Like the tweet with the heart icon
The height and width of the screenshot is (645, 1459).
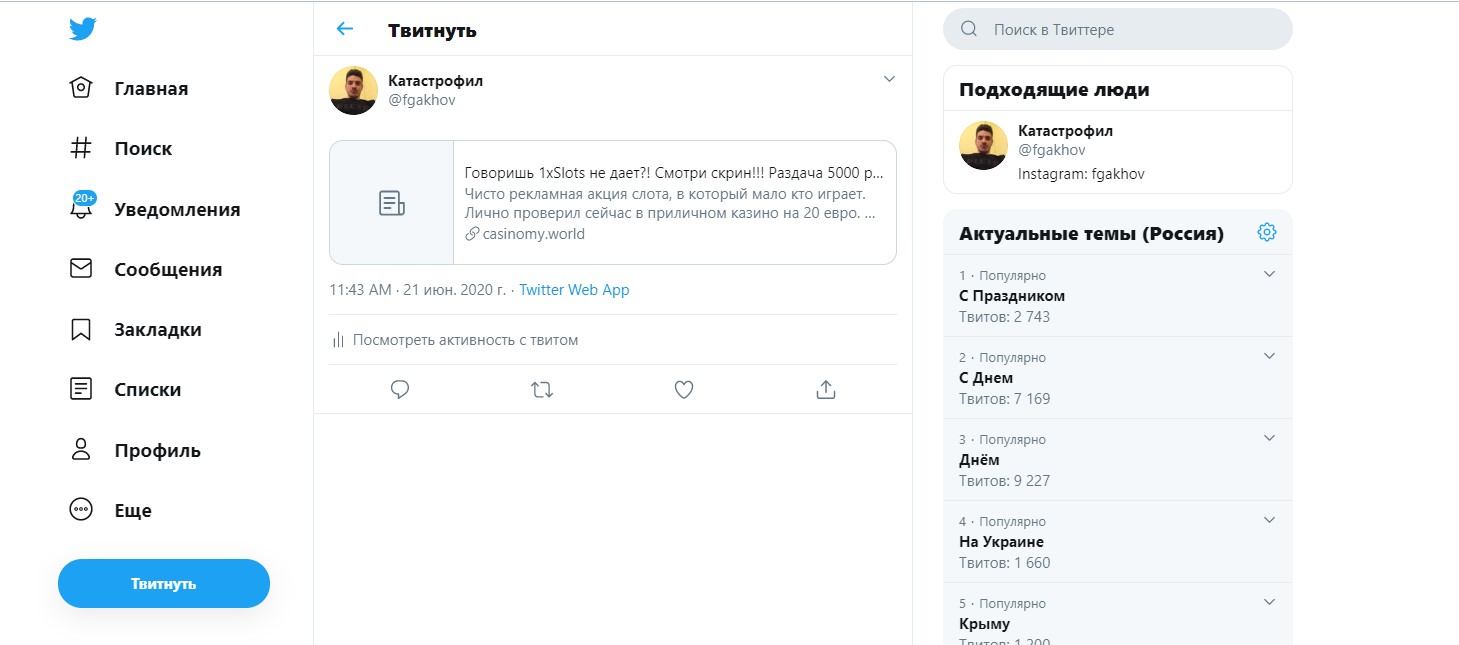pyautogui.click(x=683, y=389)
